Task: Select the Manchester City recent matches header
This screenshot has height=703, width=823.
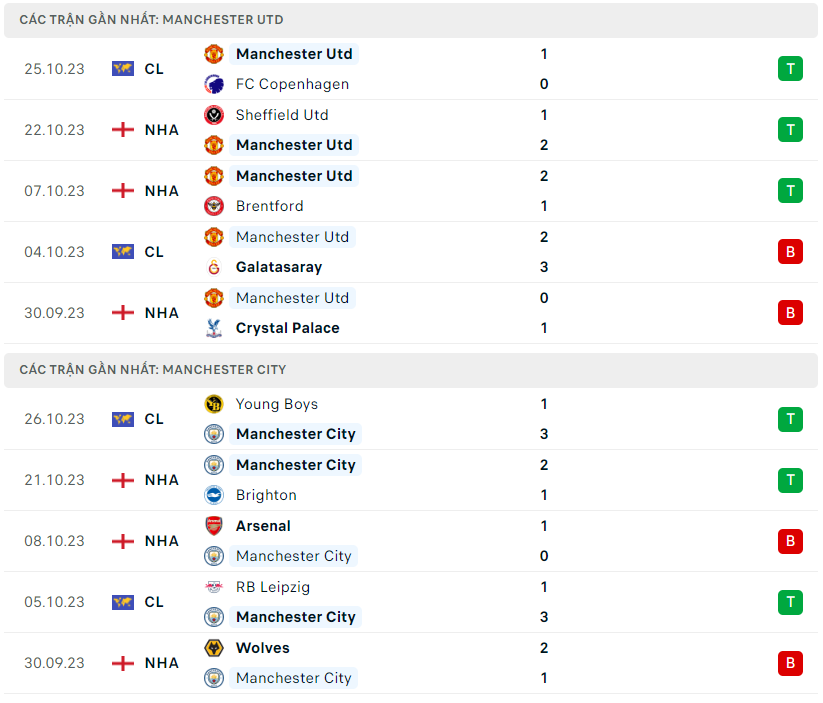Action: click(x=153, y=370)
